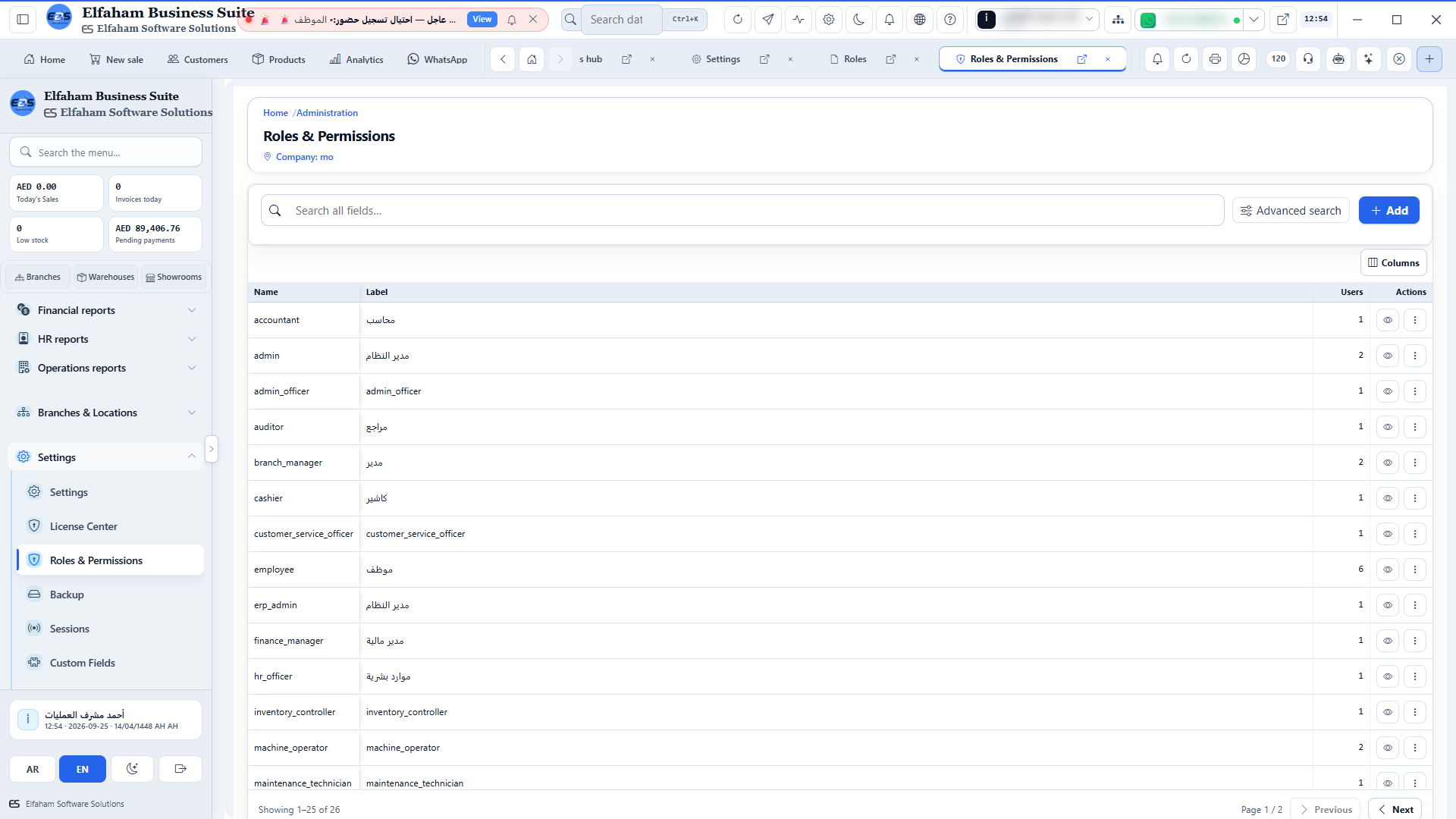
Task: Click the activity pulse icon
Action: tap(799, 20)
